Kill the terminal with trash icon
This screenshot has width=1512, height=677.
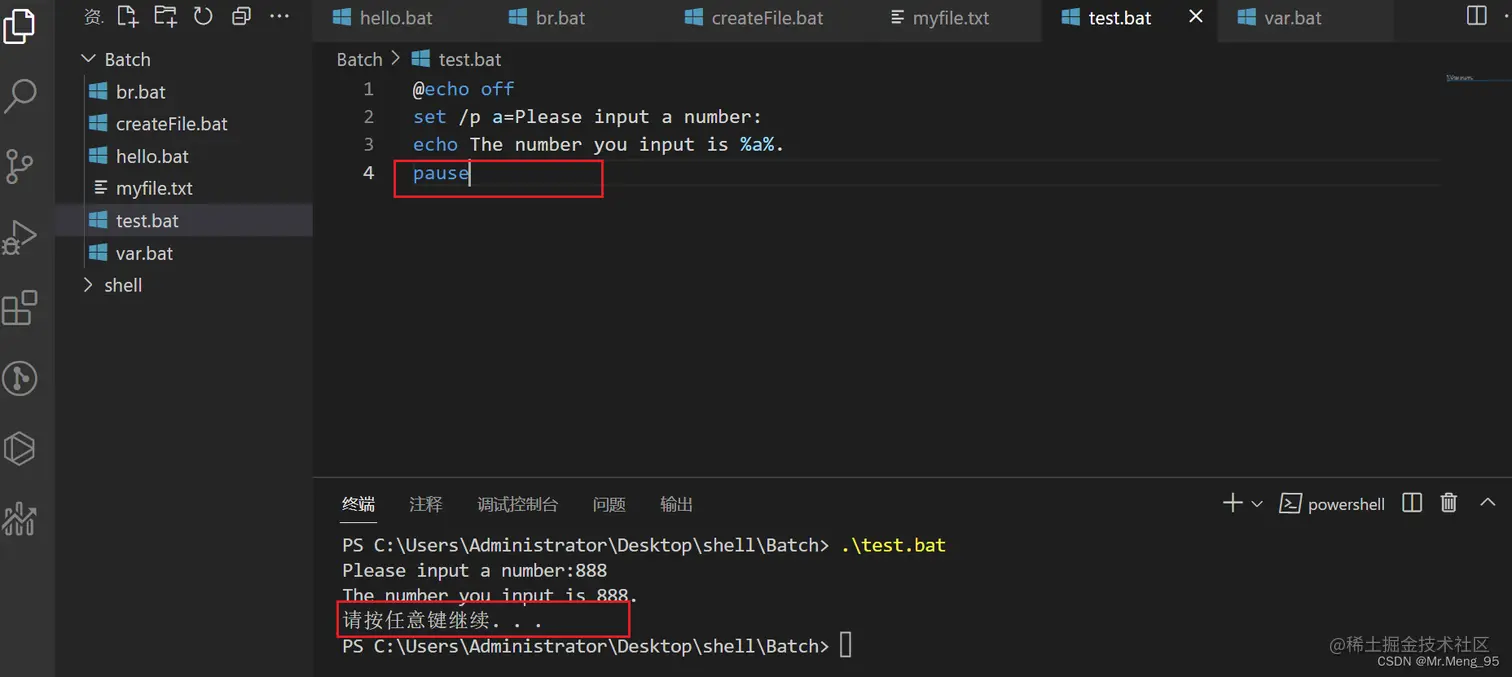pos(1449,503)
